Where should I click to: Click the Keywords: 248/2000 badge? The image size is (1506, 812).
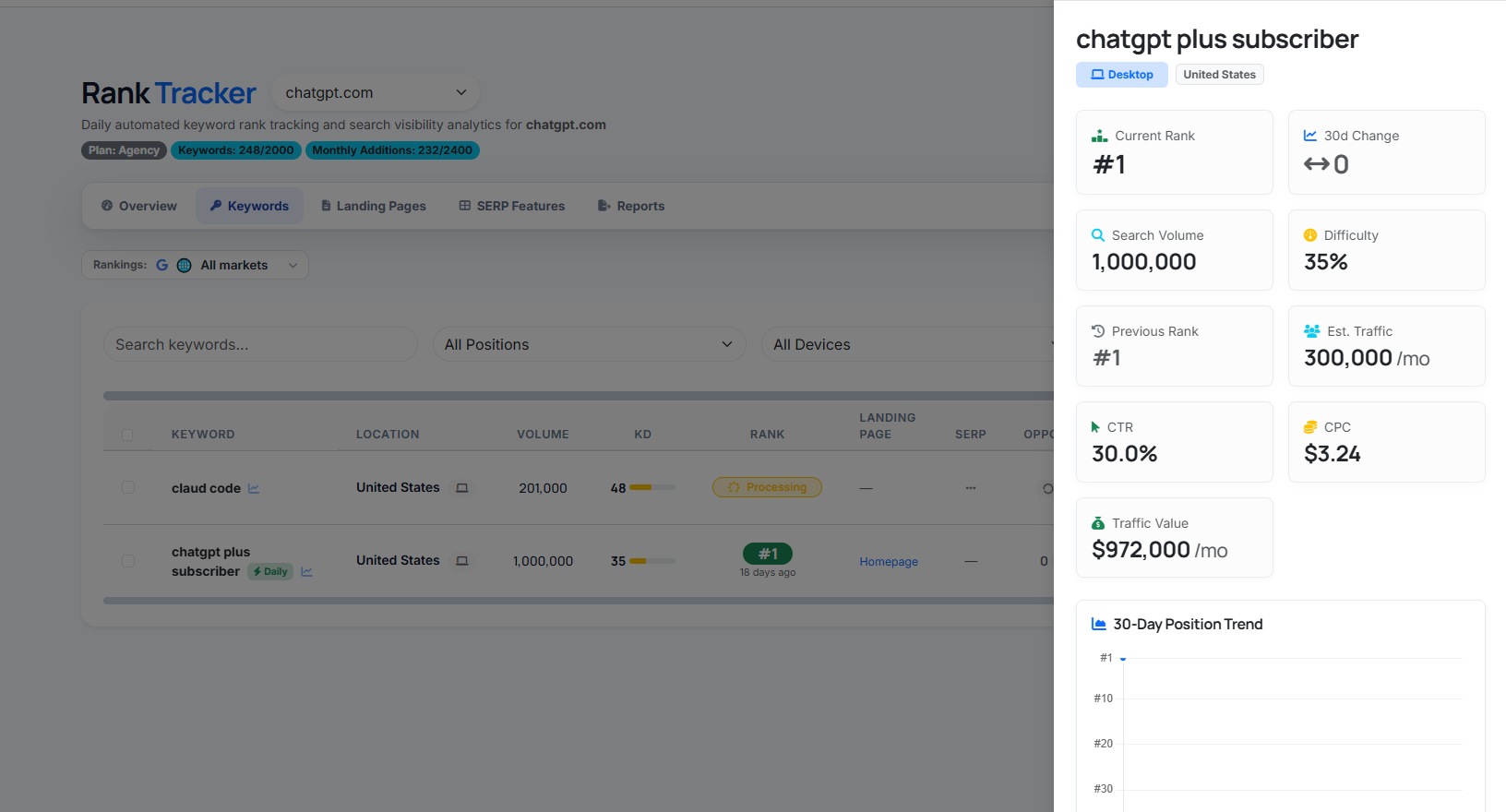tap(236, 150)
